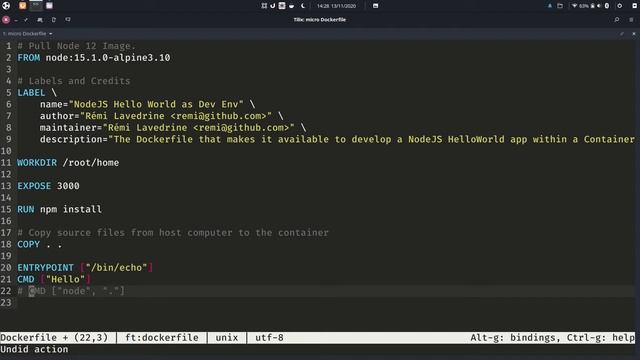The height and width of the screenshot is (360, 640).
Task: Click the refresh-style icon in top panel
Action: click(x=273, y=6)
